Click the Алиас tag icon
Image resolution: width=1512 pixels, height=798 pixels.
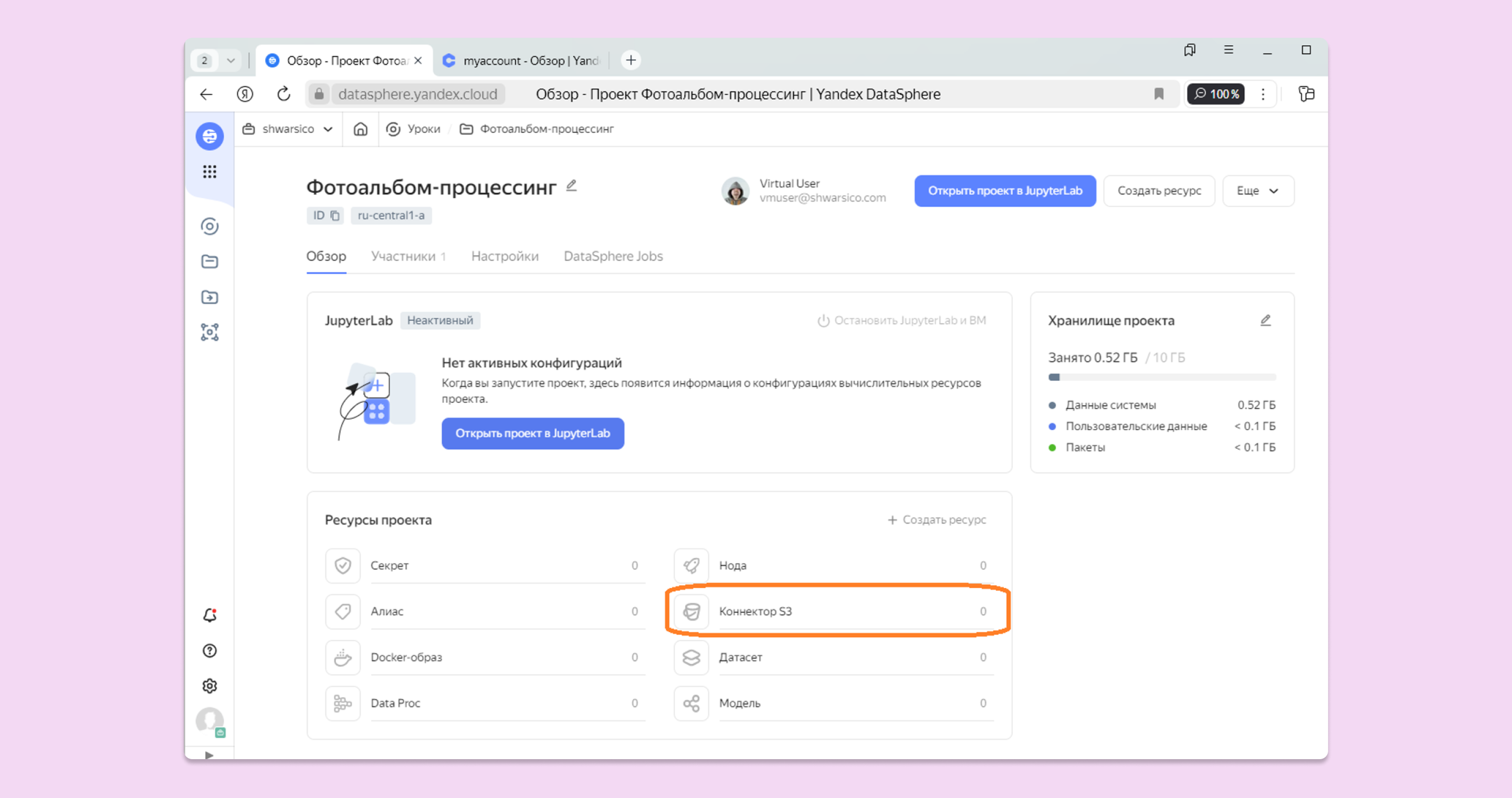pos(343,612)
